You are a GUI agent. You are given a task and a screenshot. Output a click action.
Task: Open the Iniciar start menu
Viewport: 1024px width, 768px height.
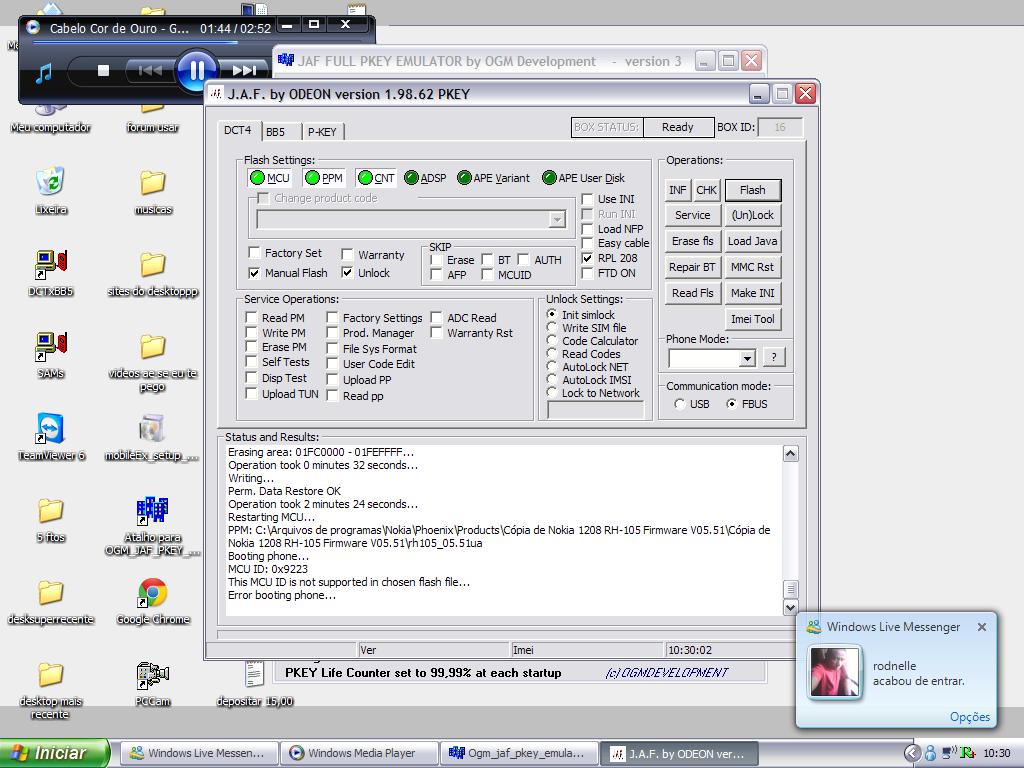55,753
